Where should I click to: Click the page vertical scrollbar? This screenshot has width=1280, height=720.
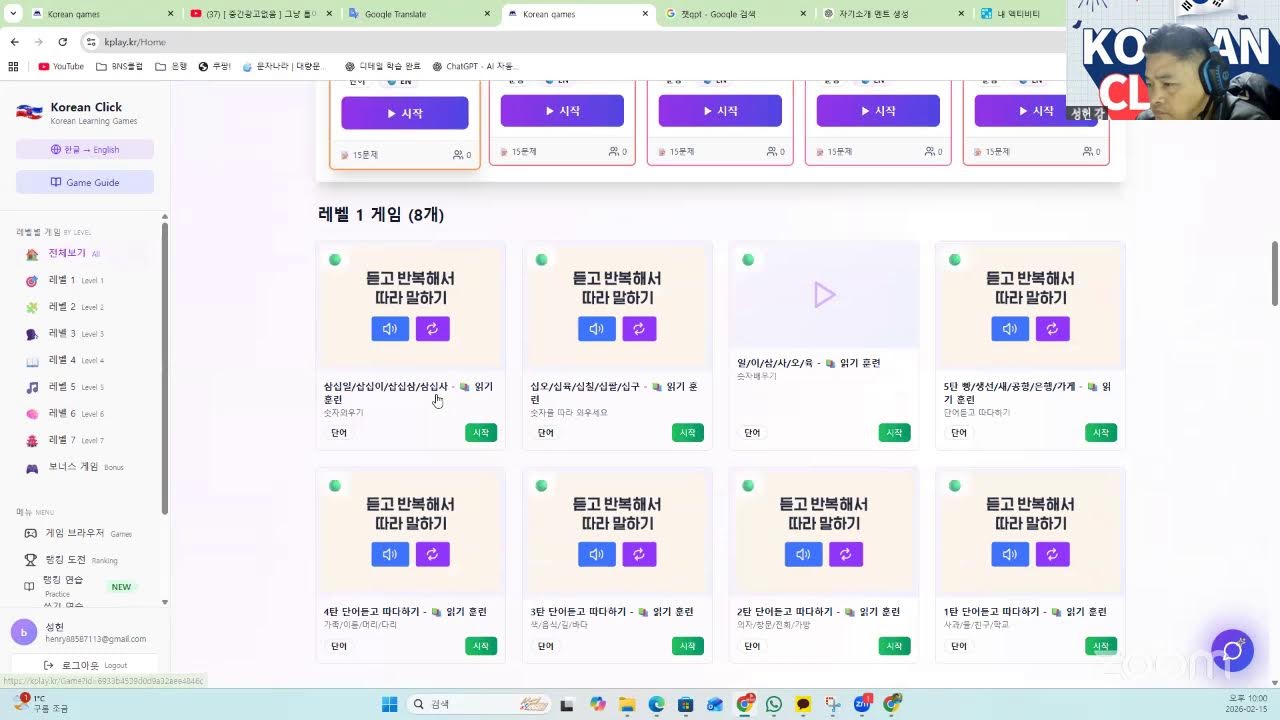[x=1274, y=272]
